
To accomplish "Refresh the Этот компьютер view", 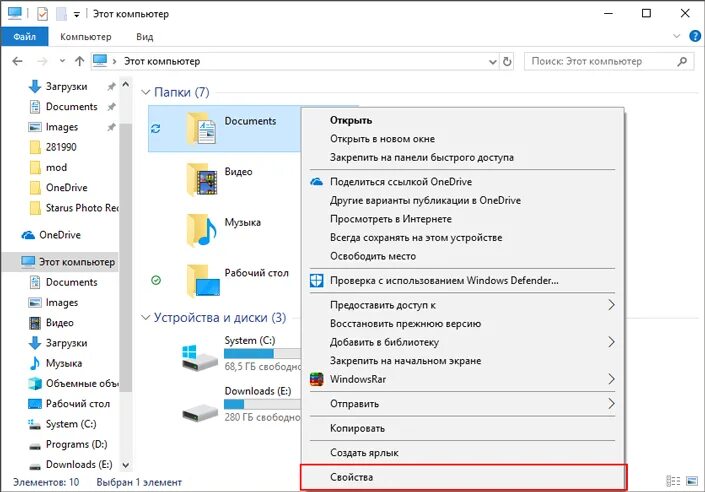I will [507, 62].
